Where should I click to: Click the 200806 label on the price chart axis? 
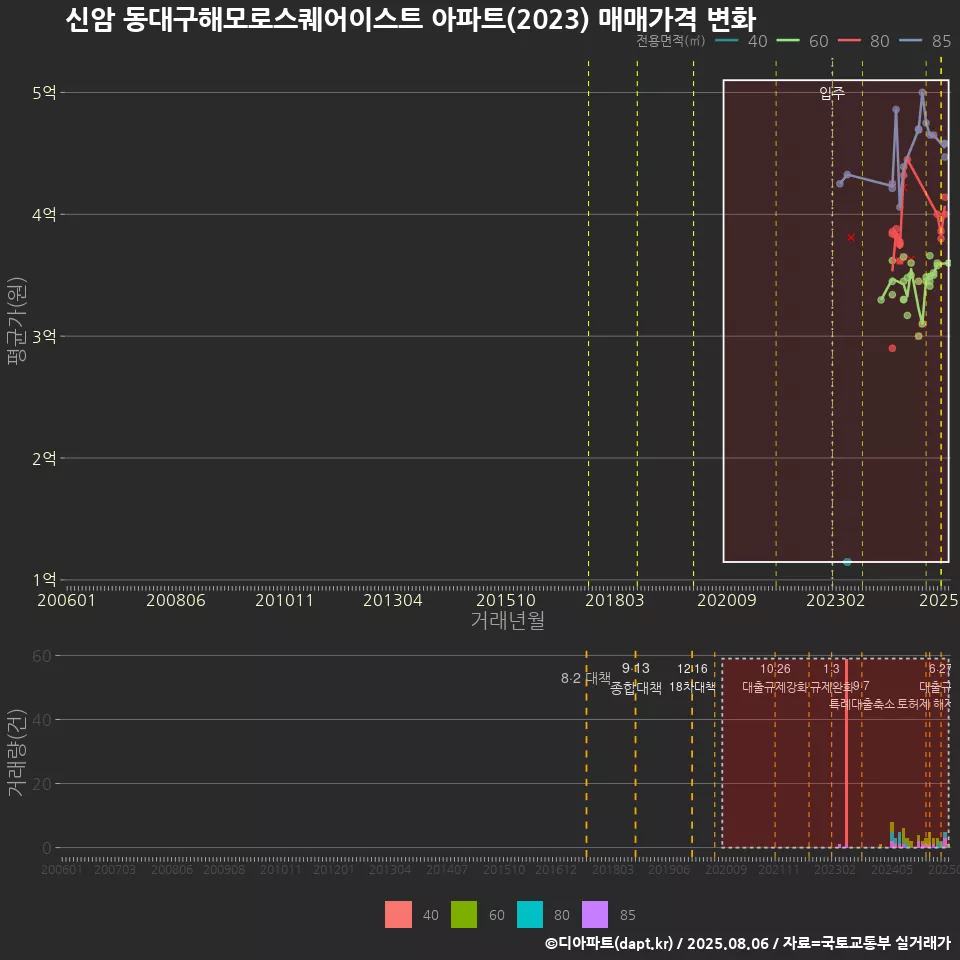(176, 600)
